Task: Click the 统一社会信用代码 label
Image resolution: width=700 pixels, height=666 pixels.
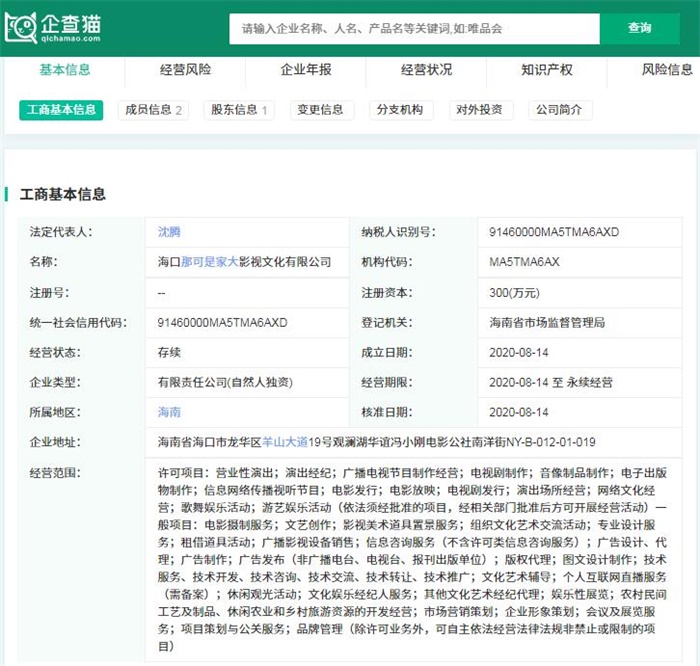Action: [x=78, y=322]
